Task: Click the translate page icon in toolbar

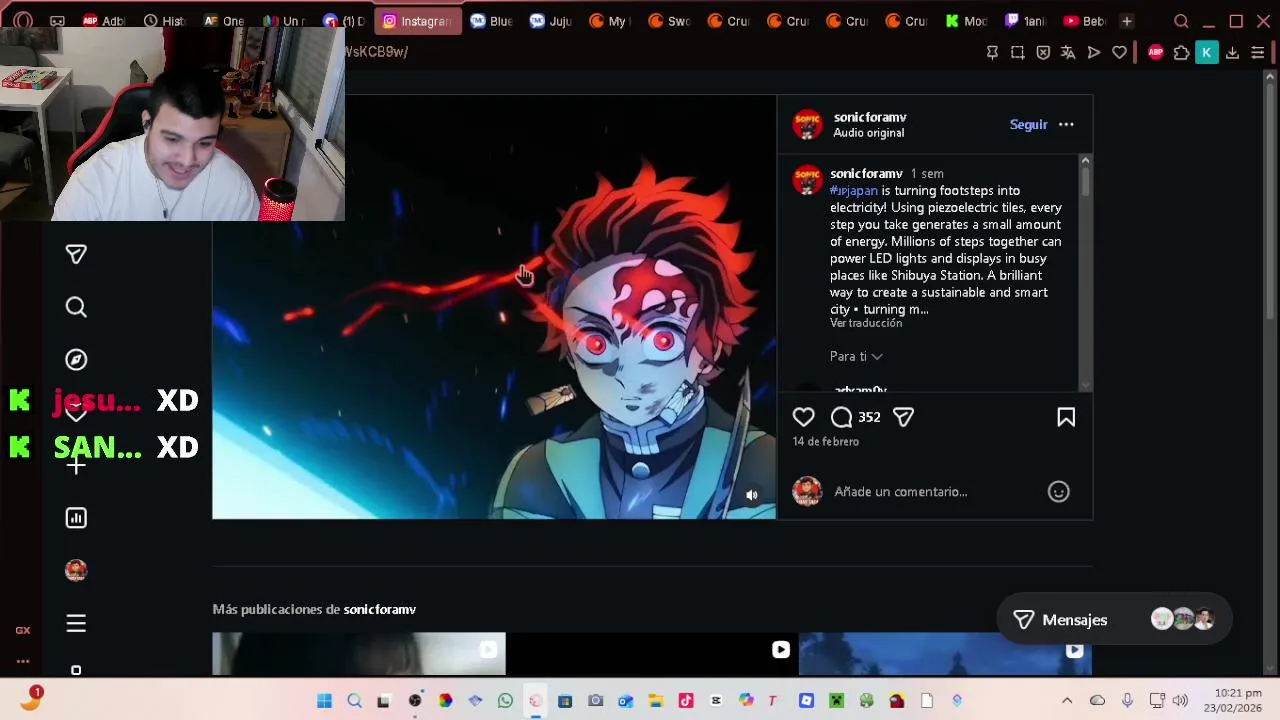Action: [x=1068, y=52]
